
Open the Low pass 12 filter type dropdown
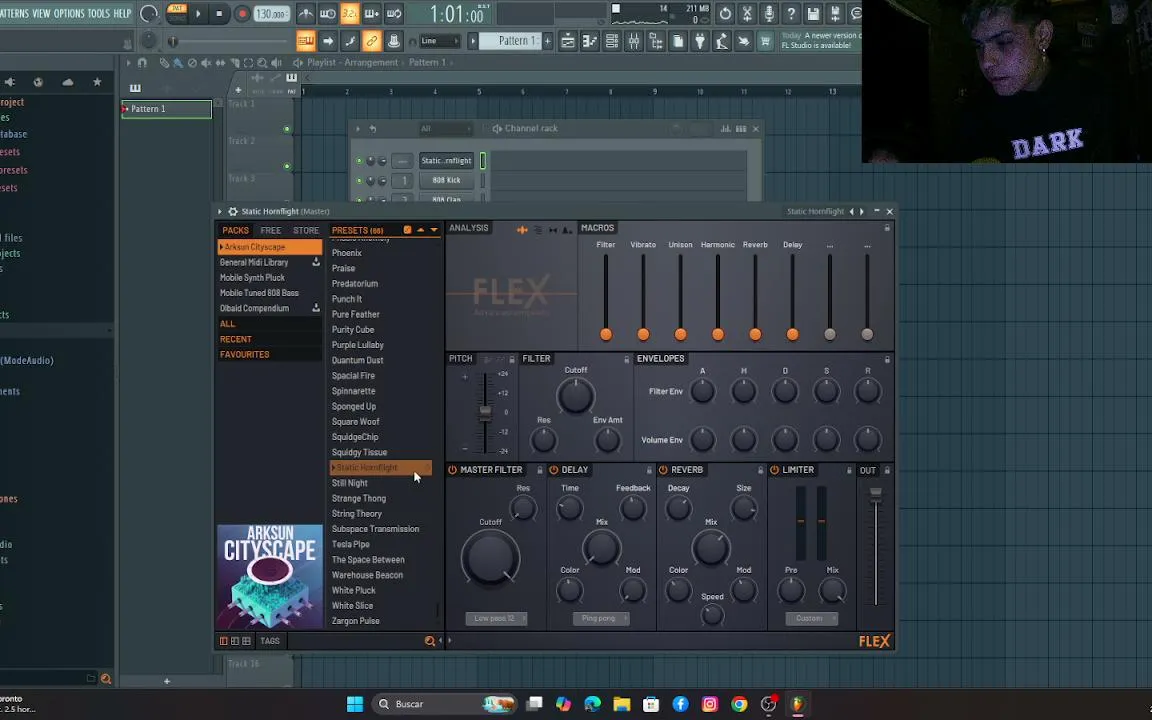[x=496, y=619]
